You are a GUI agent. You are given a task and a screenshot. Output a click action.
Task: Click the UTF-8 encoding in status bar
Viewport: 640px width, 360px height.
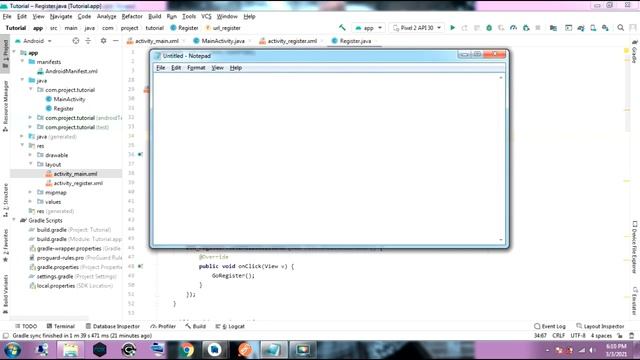(578, 336)
